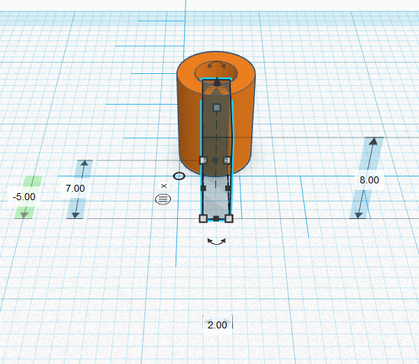Click the rotation arrow below the gray box
Viewport: 419px width, 364px height.
pyautogui.click(x=217, y=242)
